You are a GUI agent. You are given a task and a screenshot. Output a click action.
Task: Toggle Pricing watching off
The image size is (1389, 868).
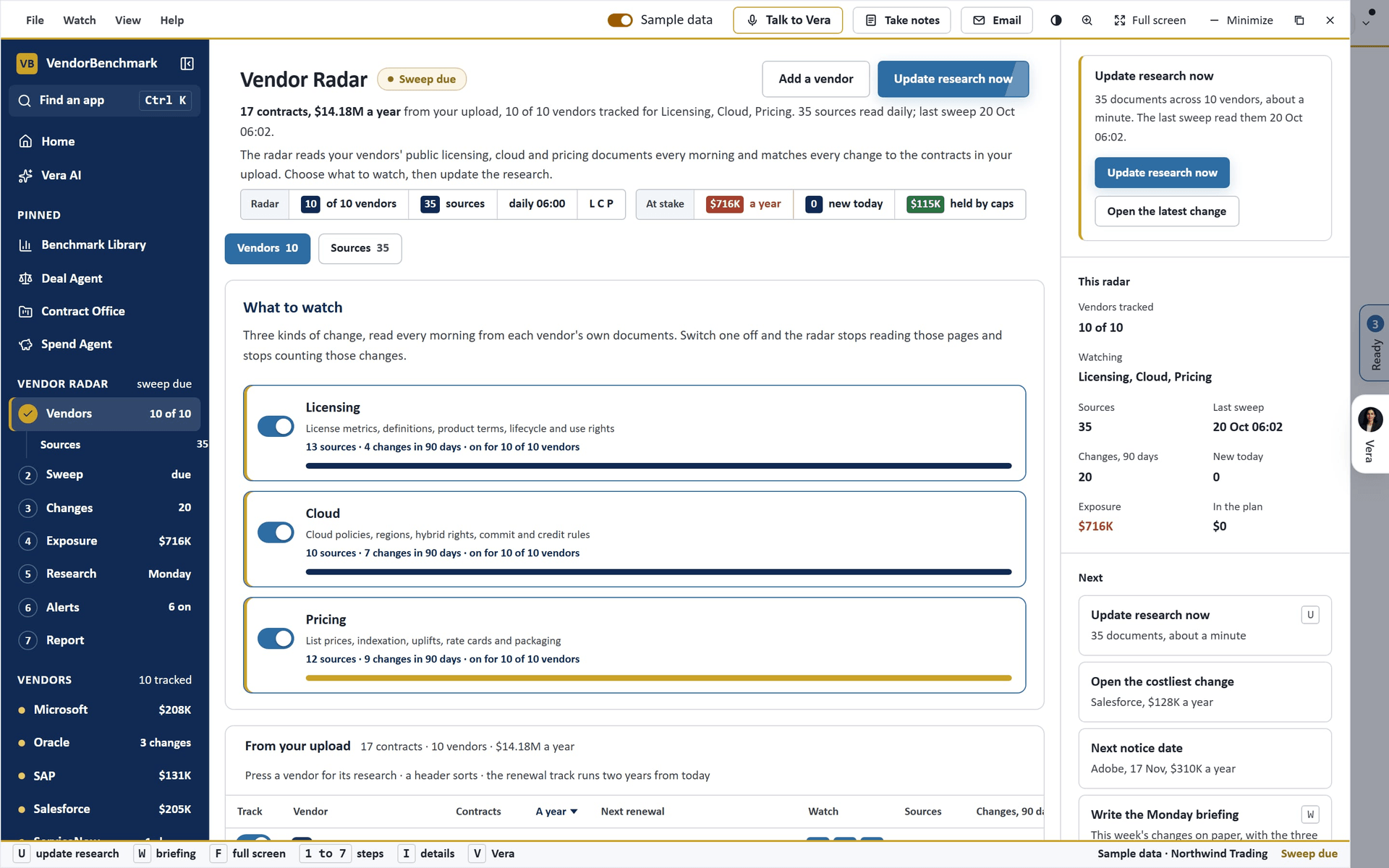pyautogui.click(x=276, y=639)
